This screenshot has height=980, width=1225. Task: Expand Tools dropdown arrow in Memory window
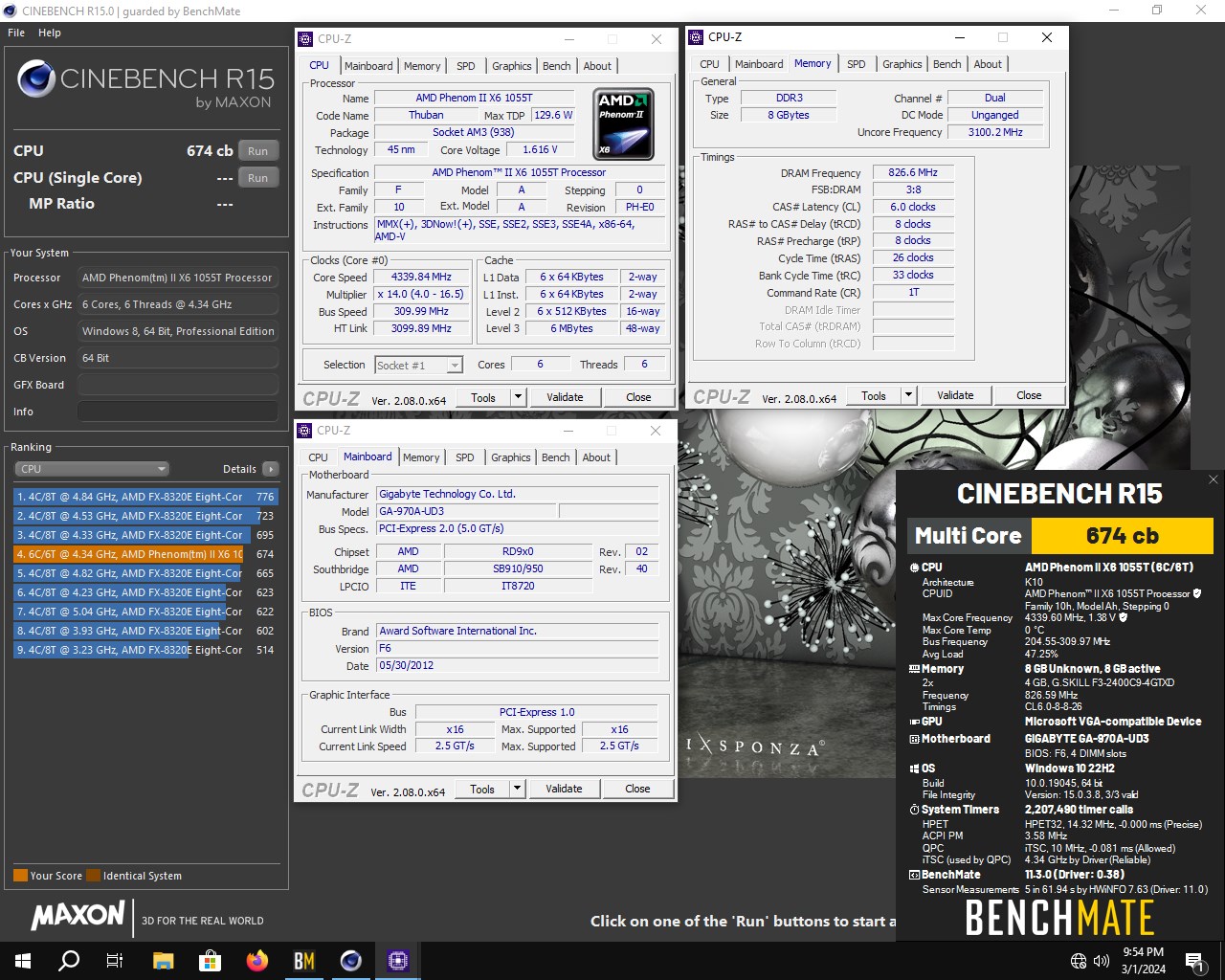click(x=908, y=395)
